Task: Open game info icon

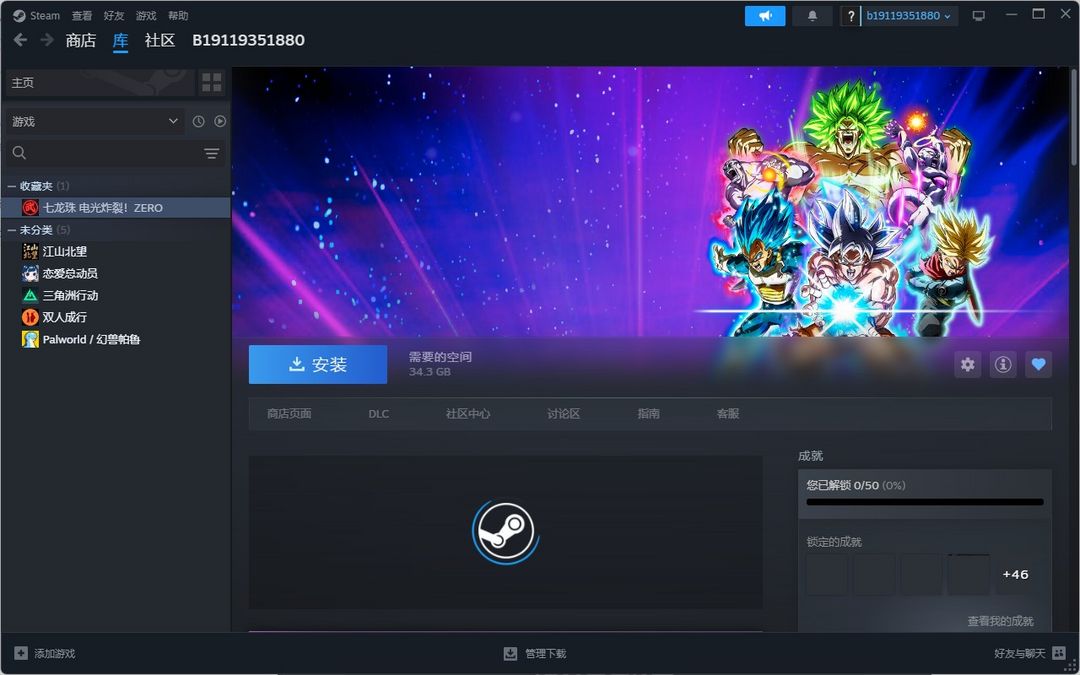Action: point(1003,364)
